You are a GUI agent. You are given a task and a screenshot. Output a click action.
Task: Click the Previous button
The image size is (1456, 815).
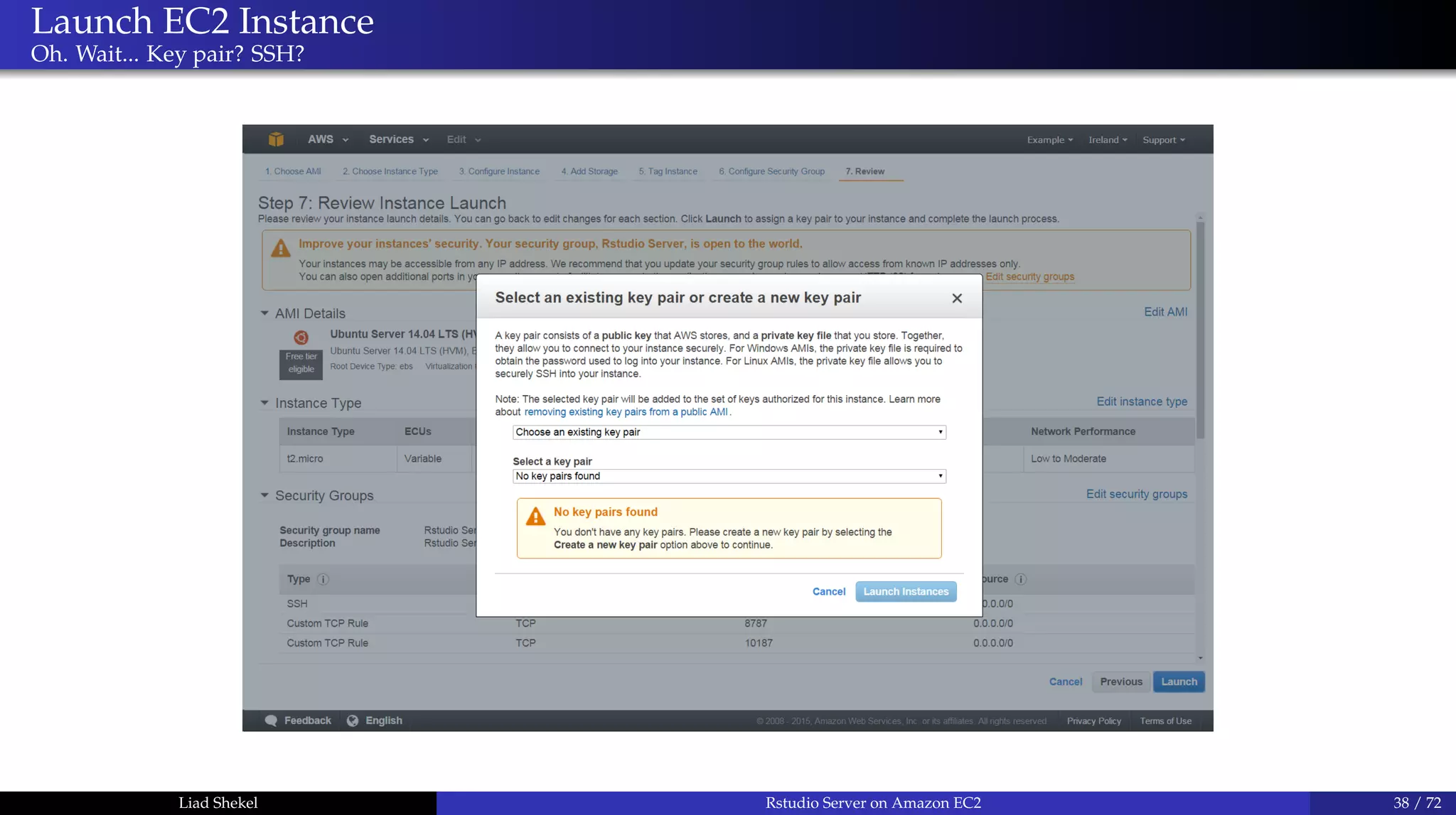point(1121,681)
